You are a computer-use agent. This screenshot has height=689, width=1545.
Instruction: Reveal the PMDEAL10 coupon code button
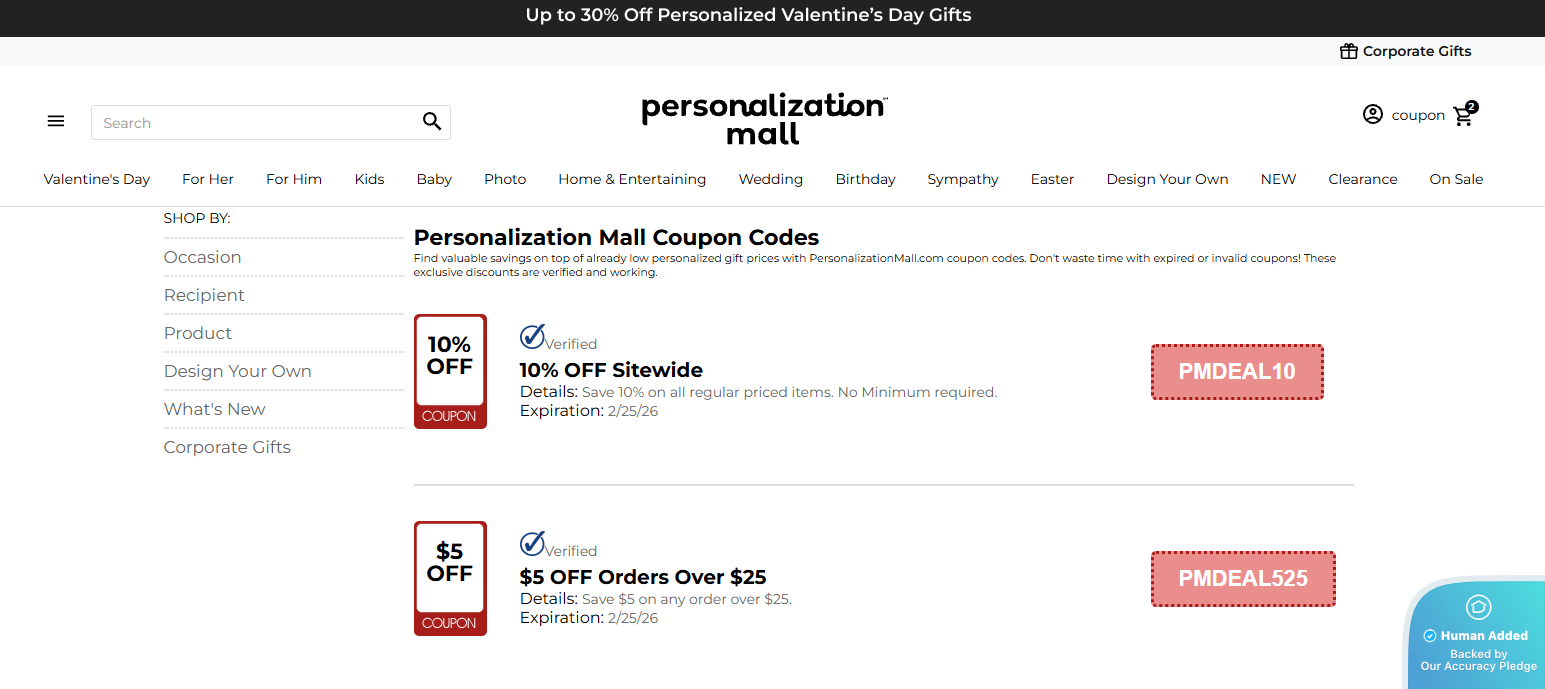pyautogui.click(x=1237, y=372)
